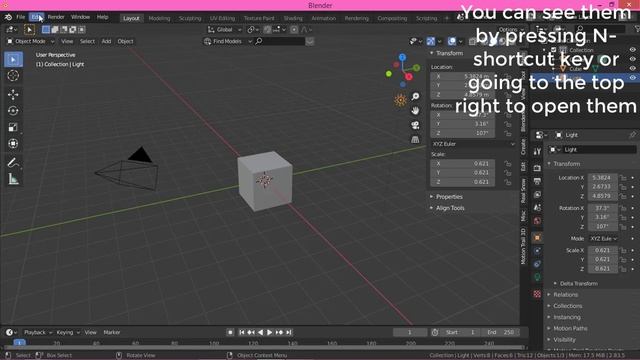Click the zoom view magnifier icon
640x360 pixels.
click(415, 96)
